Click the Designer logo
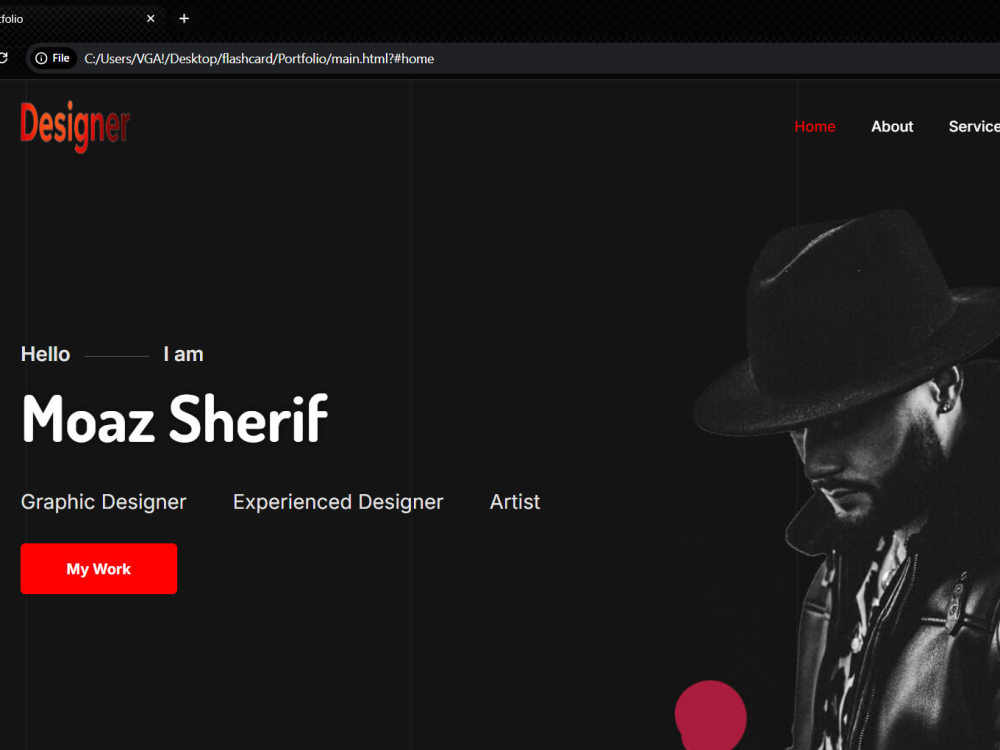 [75, 126]
